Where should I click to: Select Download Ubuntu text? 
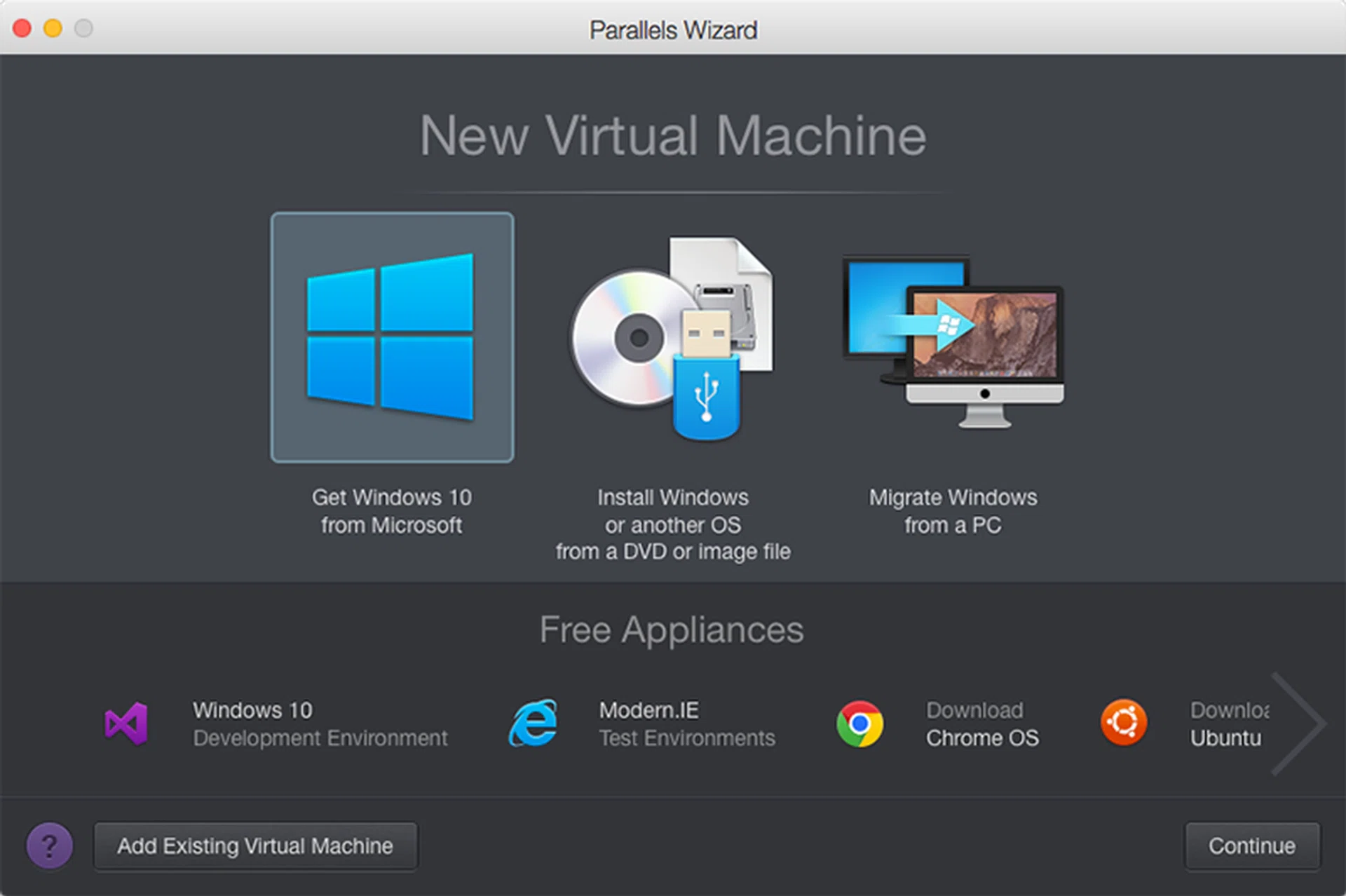pyautogui.click(x=1227, y=724)
